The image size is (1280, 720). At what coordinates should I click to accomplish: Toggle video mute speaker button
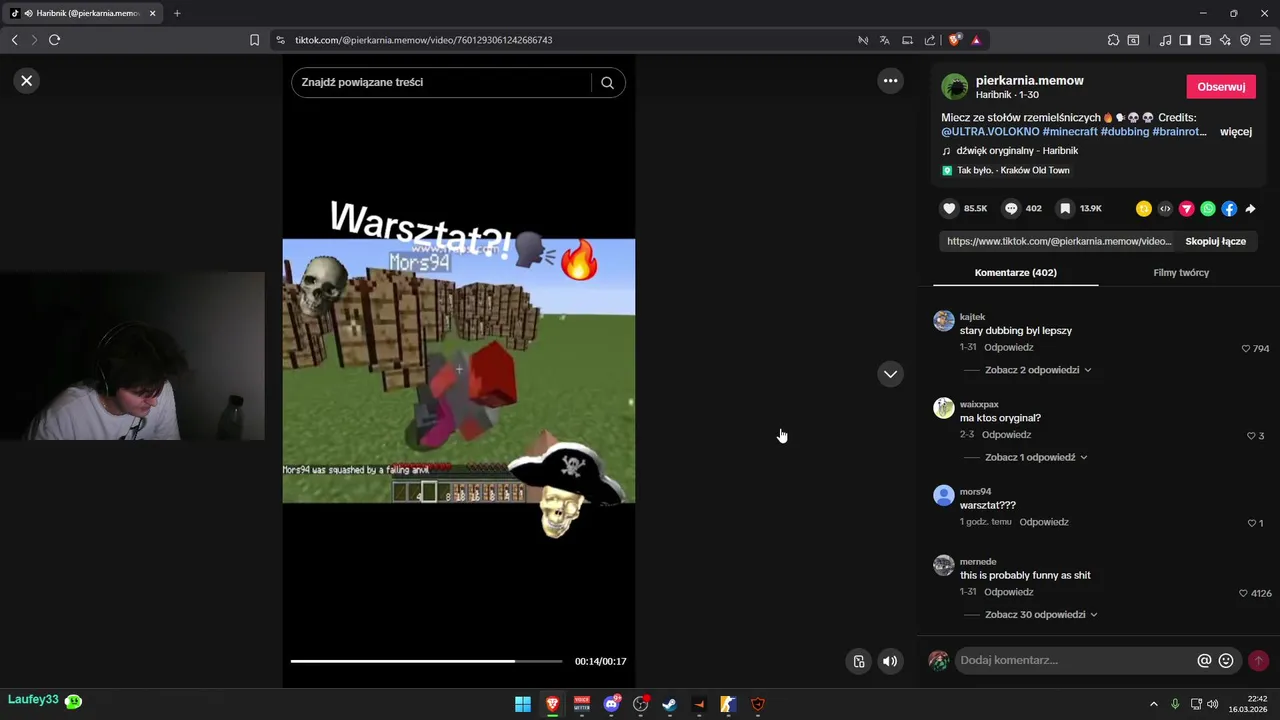pos(890,661)
